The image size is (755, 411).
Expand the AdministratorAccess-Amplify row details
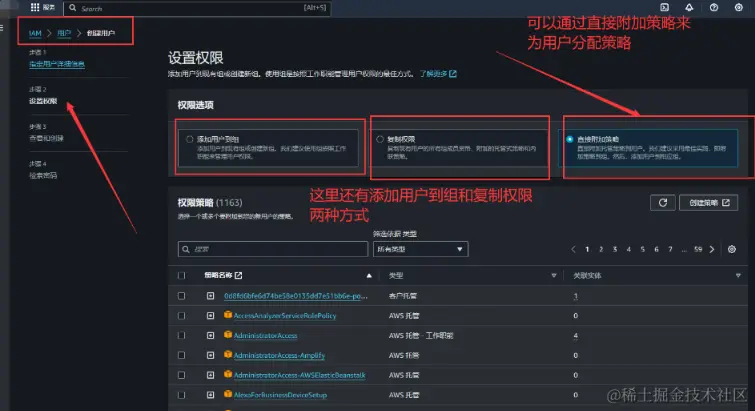click(210, 355)
